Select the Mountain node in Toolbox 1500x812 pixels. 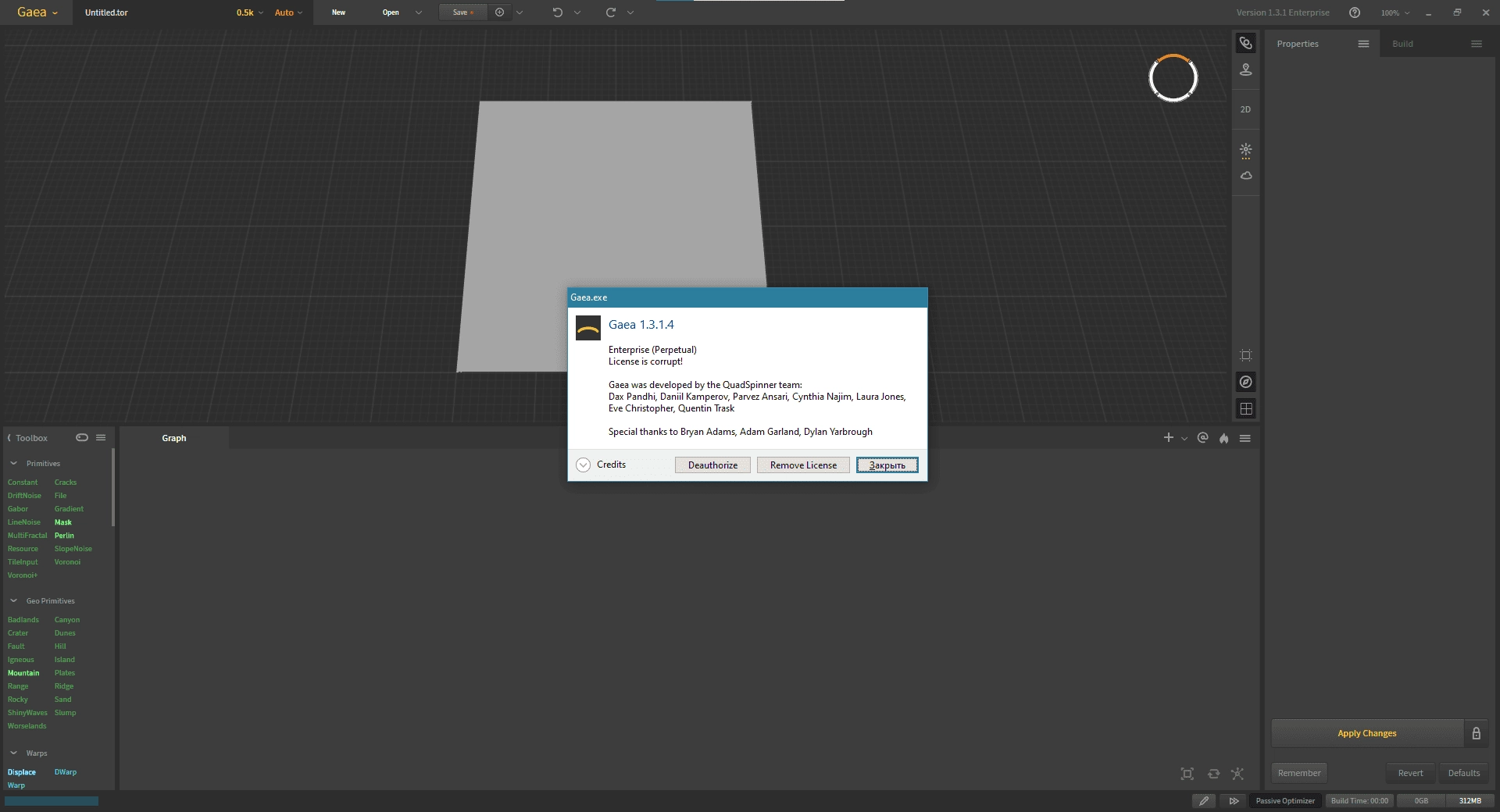click(23, 673)
